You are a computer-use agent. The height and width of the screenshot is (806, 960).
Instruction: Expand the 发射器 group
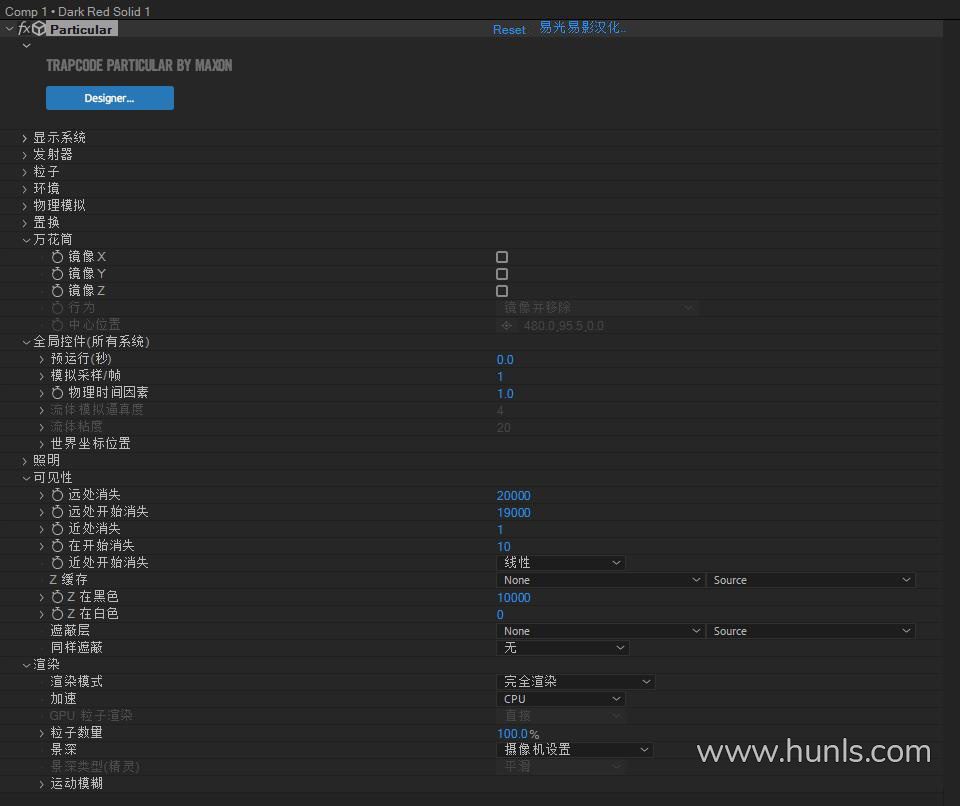25,155
